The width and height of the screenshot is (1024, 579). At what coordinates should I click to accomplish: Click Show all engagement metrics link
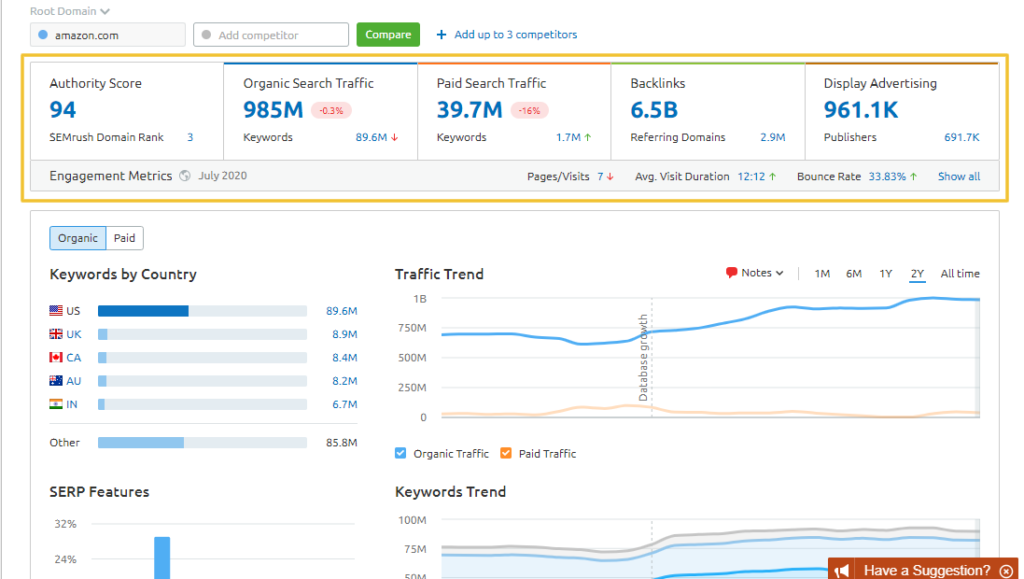(959, 176)
